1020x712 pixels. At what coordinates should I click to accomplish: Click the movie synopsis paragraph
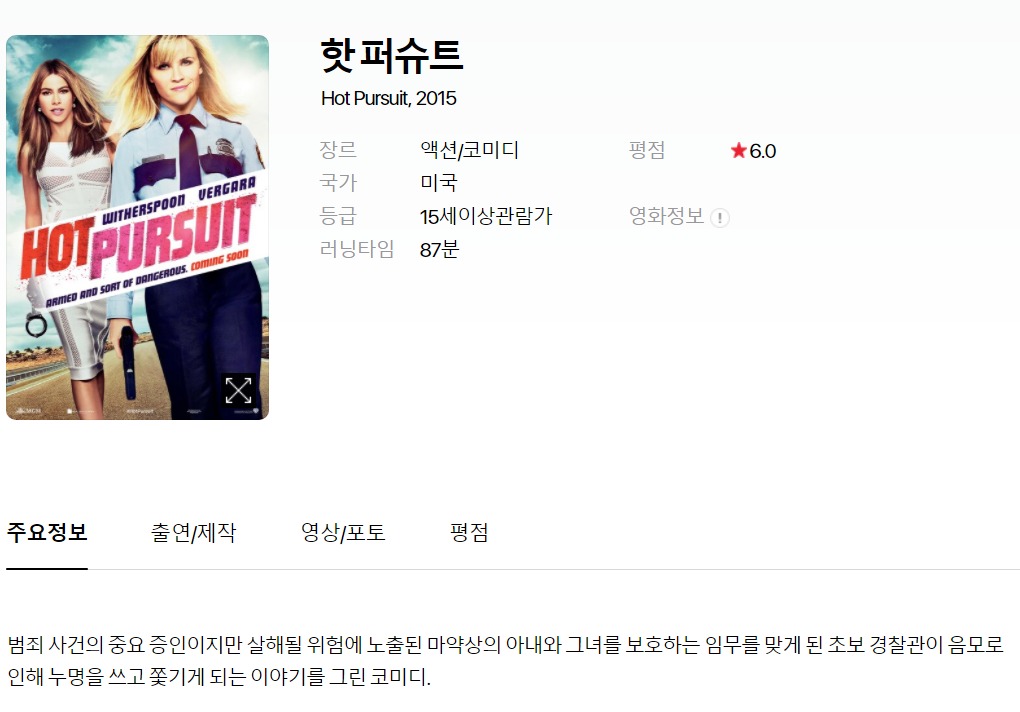point(505,661)
